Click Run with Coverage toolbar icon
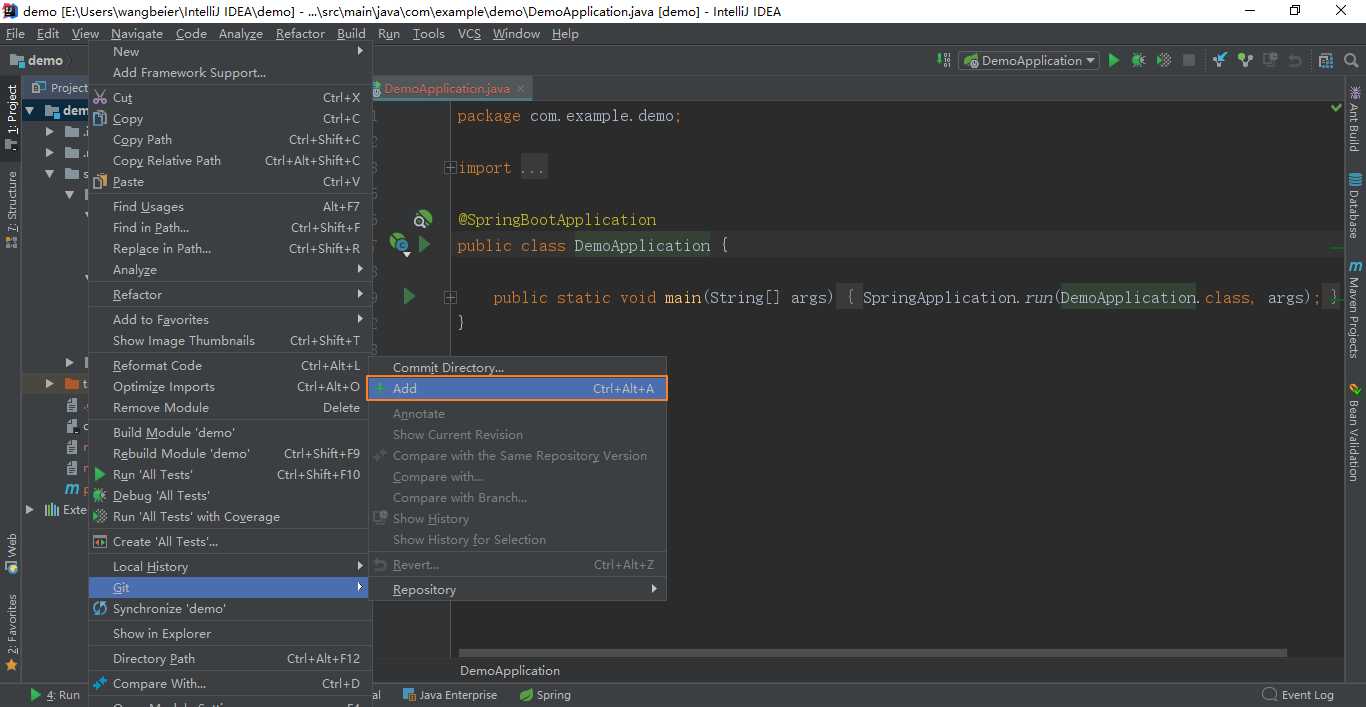The height and width of the screenshot is (707, 1366). [x=1164, y=60]
